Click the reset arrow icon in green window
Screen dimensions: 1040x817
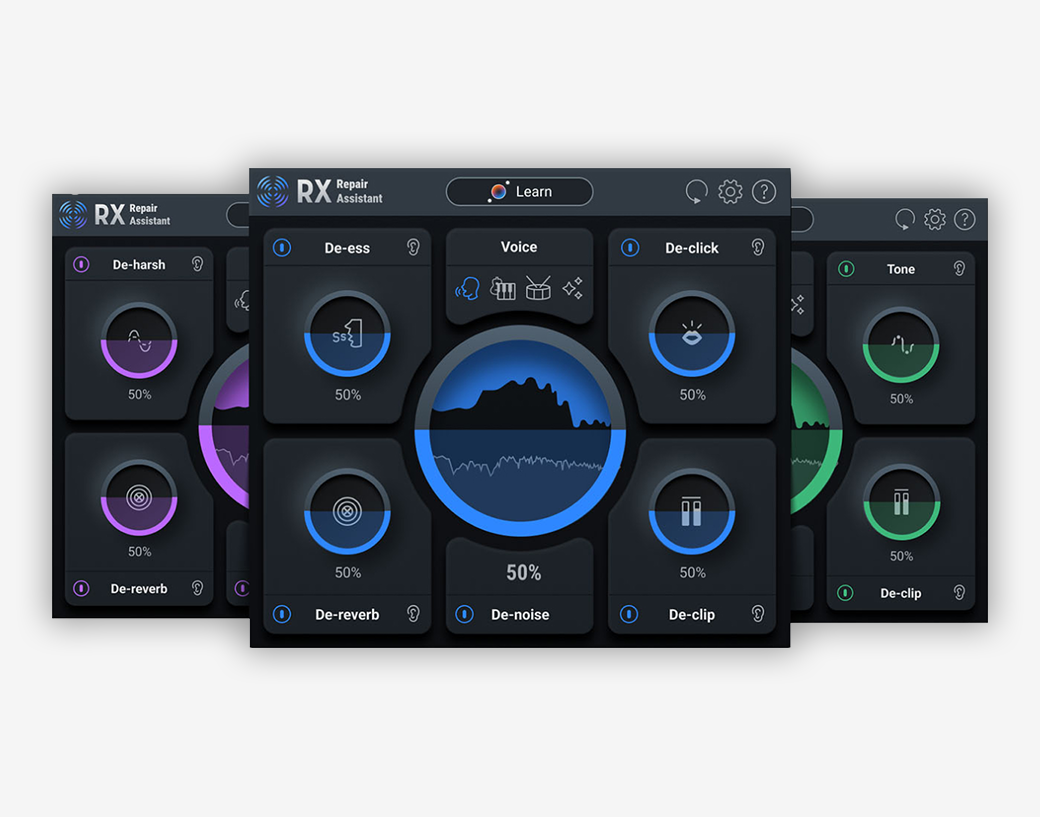tap(905, 219)
